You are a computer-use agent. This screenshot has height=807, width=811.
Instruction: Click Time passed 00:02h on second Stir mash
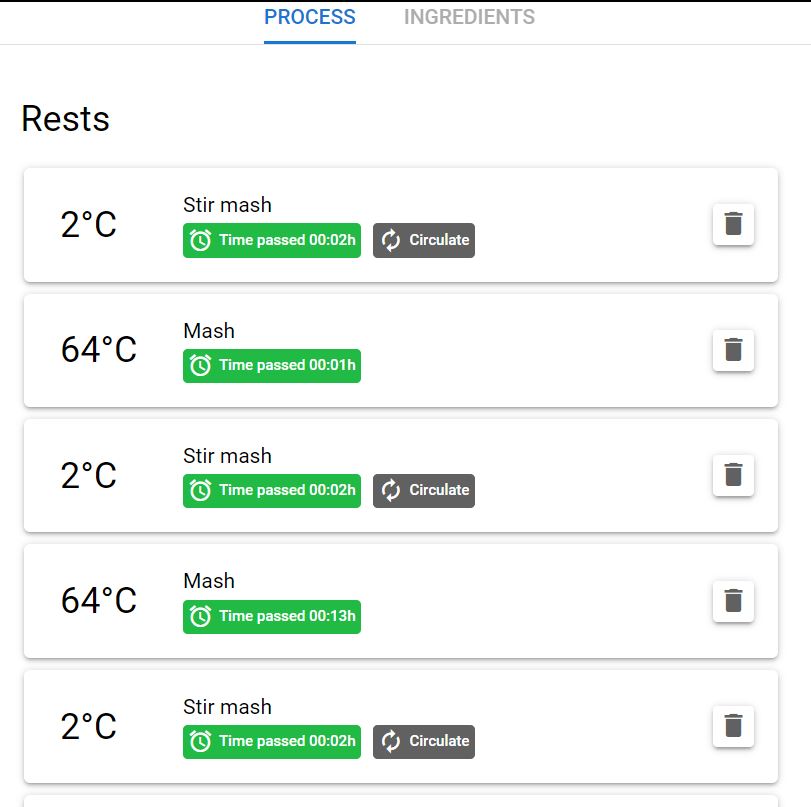pyautogui.click(x=272, y=490)
